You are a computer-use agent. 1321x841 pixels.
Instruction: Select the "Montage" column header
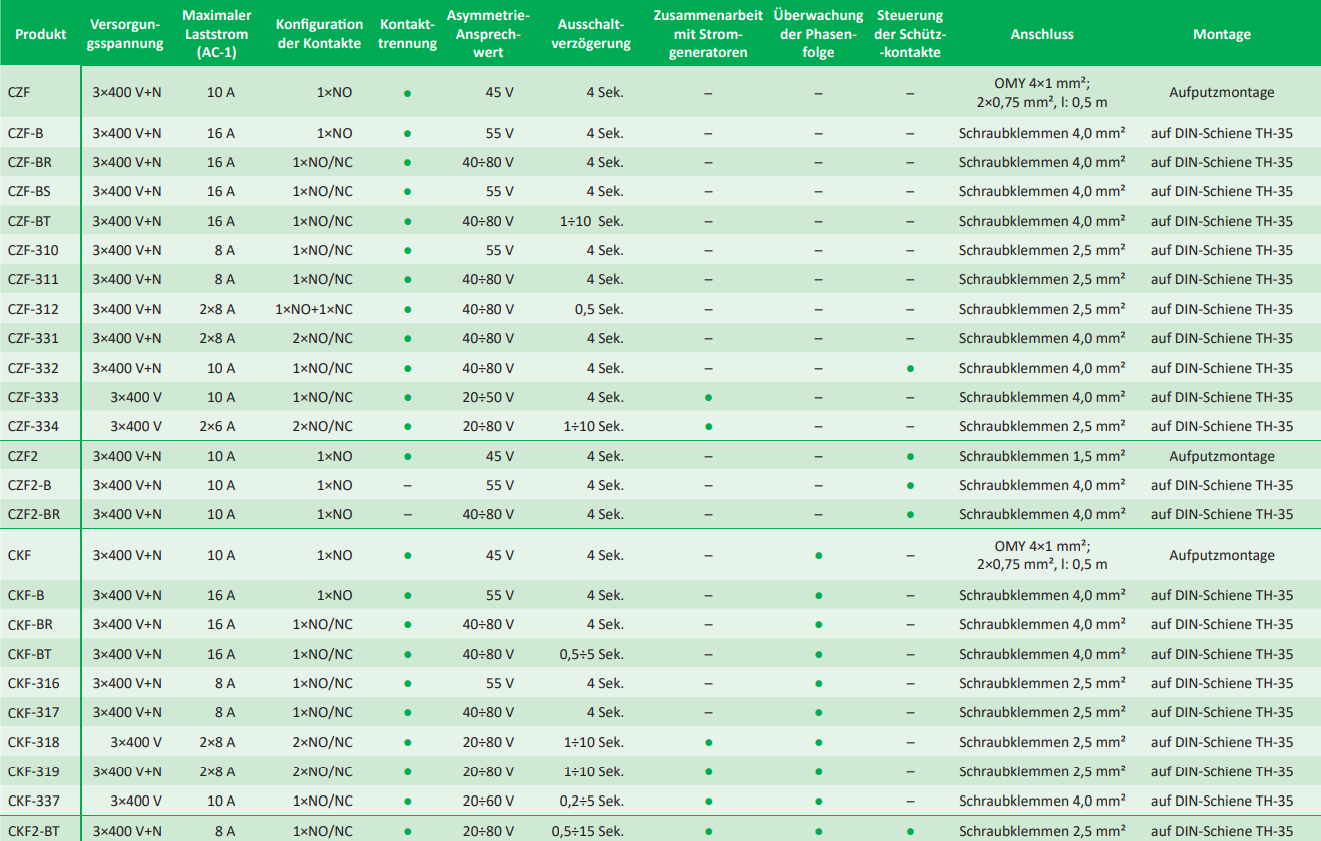(1222, 34)
